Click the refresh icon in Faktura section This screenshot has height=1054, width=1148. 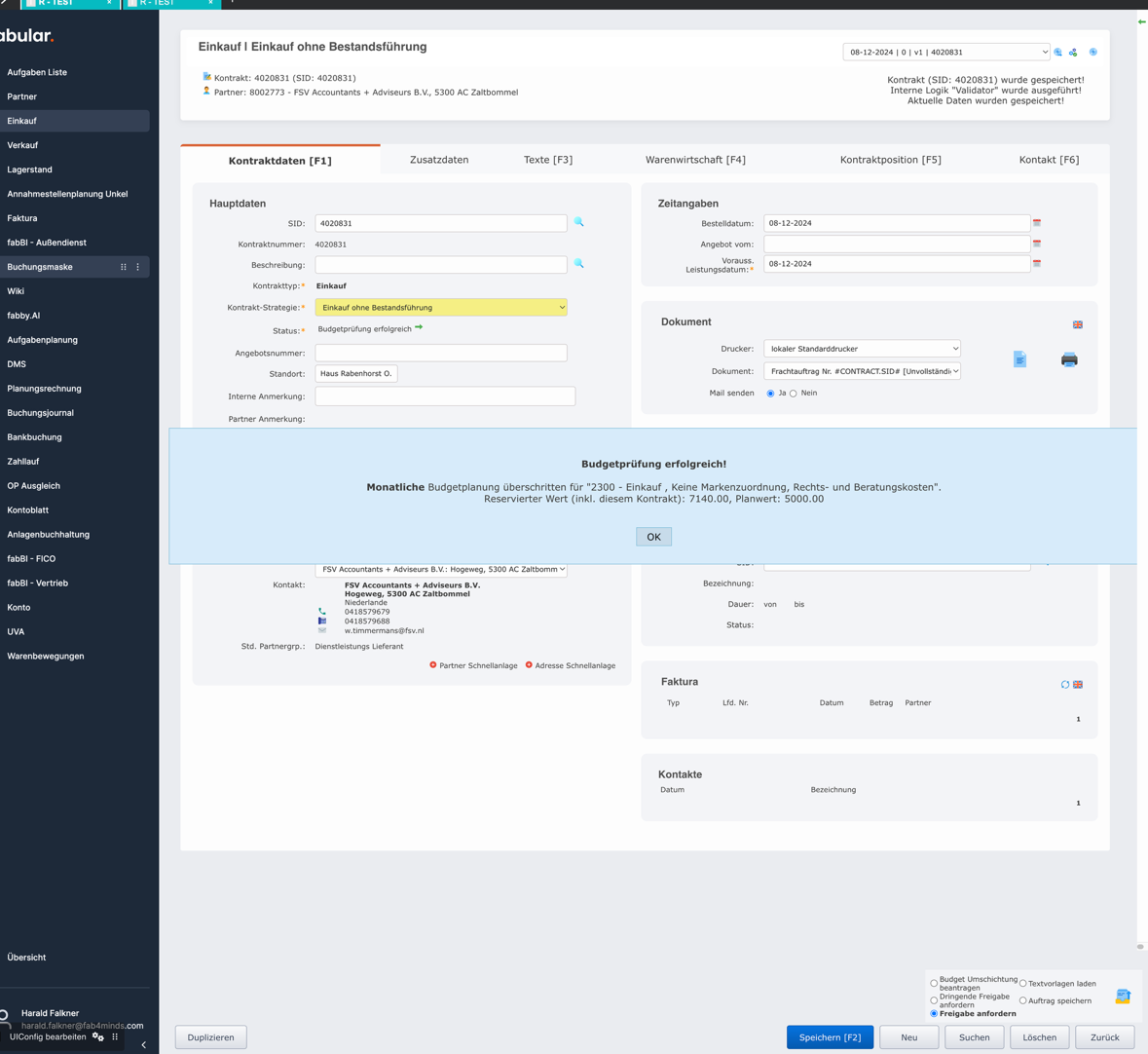coord(1064,685)
